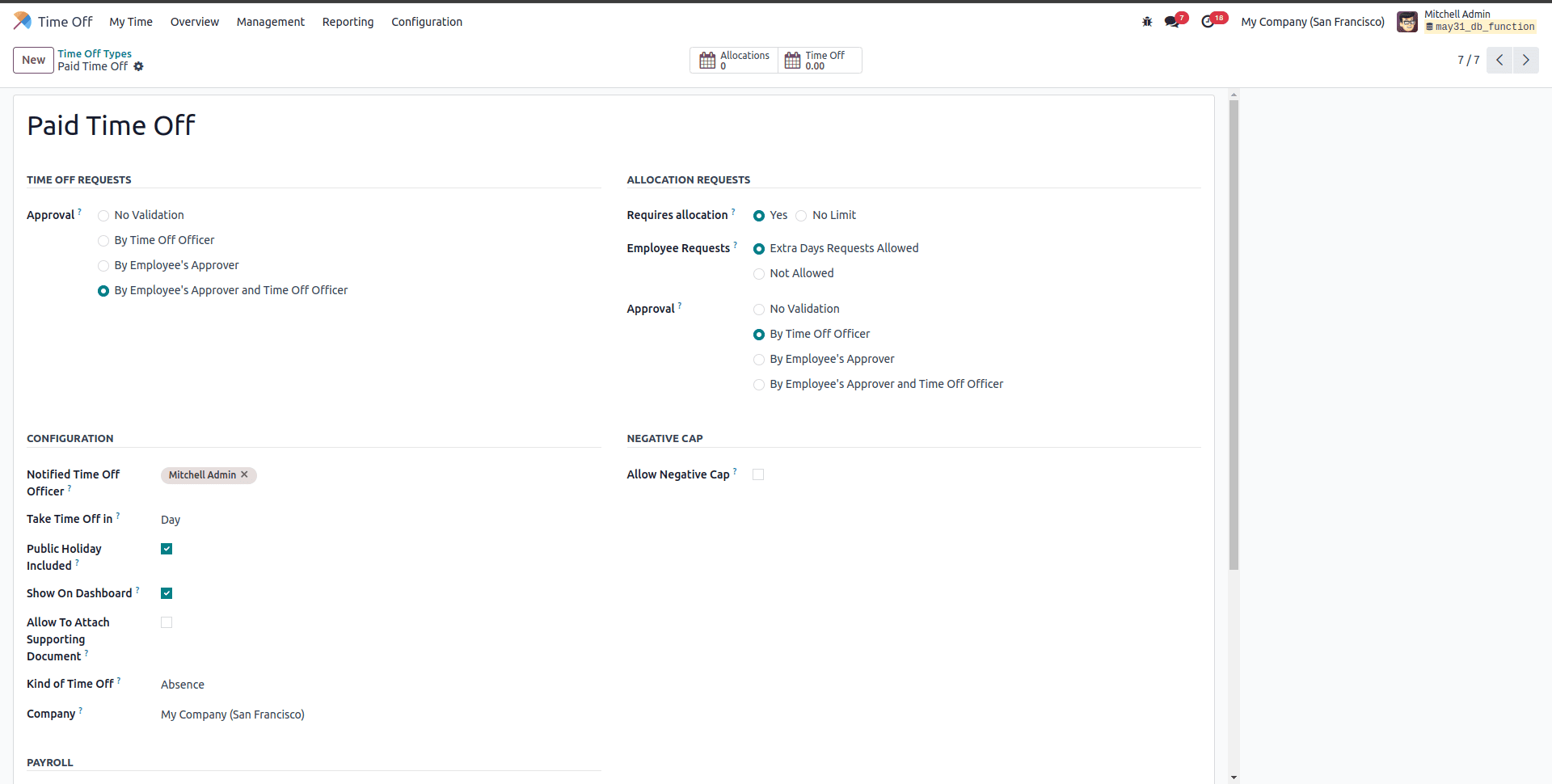Click the scrollbar up arrow
1552x784 pixels.
coord(1234,95)
